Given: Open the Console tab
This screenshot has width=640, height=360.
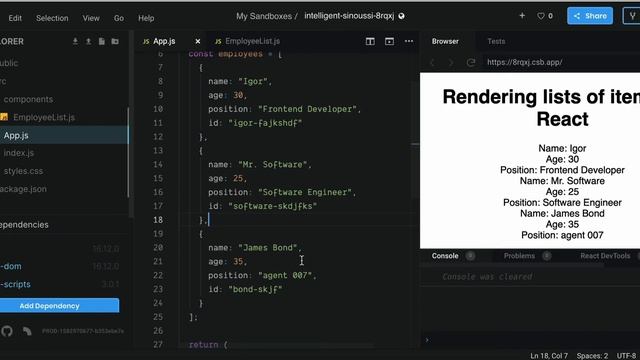Looking at the screenshot, I should (x=445, y=256).
